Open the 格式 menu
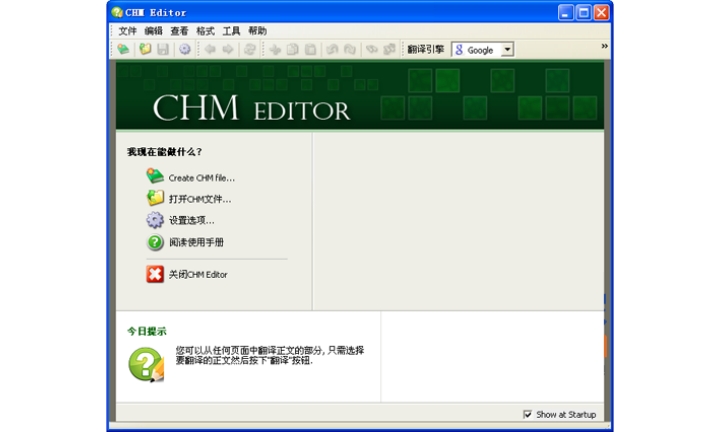 205,31
